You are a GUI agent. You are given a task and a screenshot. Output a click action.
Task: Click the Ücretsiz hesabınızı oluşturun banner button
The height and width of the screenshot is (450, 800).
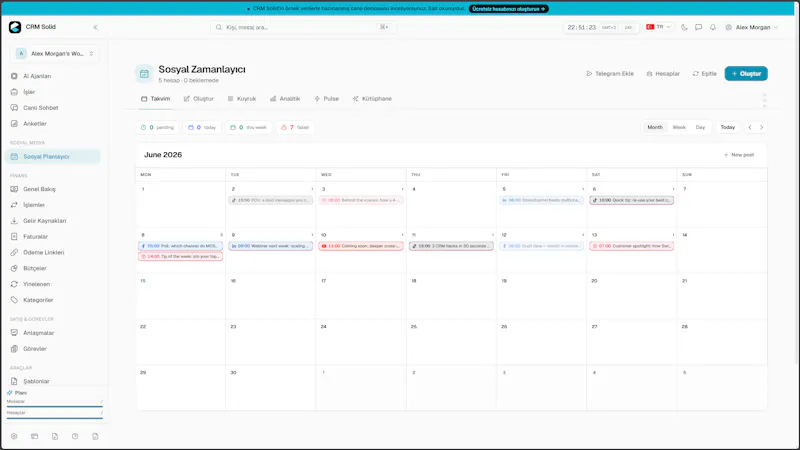click(509, 9)
